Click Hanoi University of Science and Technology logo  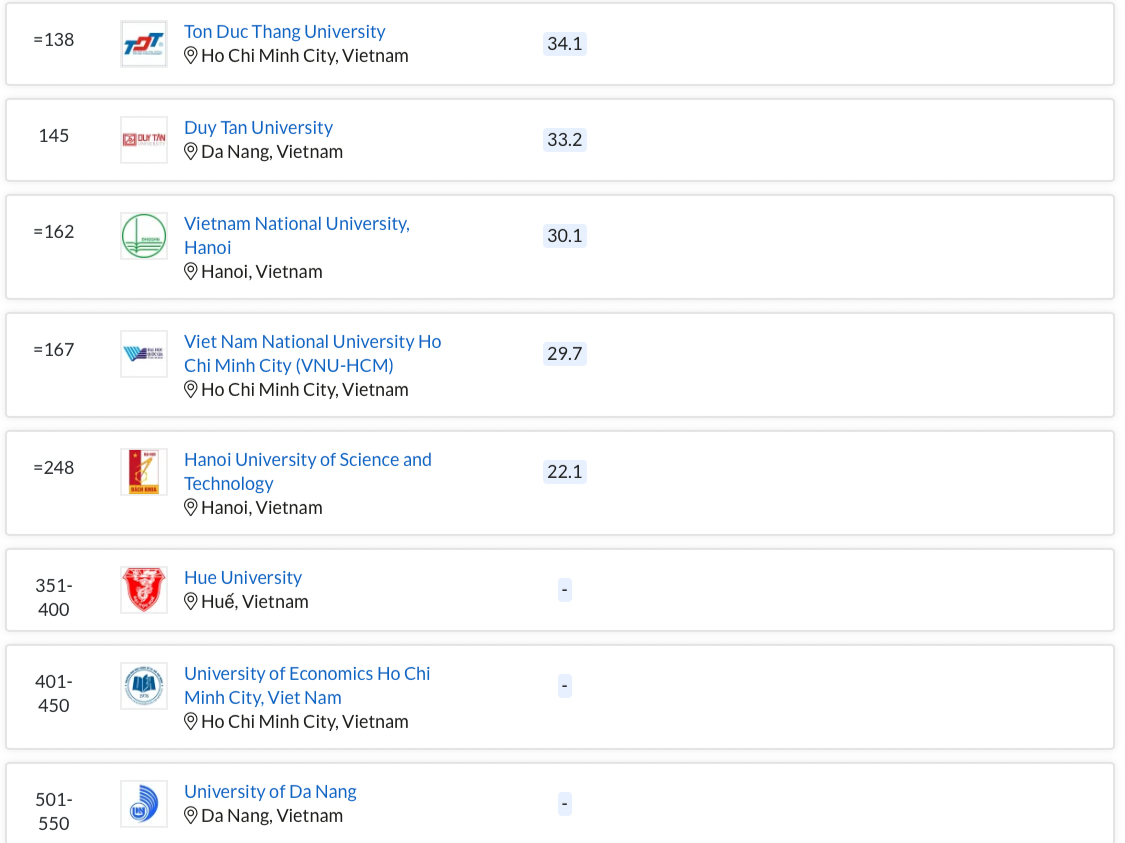click(144, 472)
